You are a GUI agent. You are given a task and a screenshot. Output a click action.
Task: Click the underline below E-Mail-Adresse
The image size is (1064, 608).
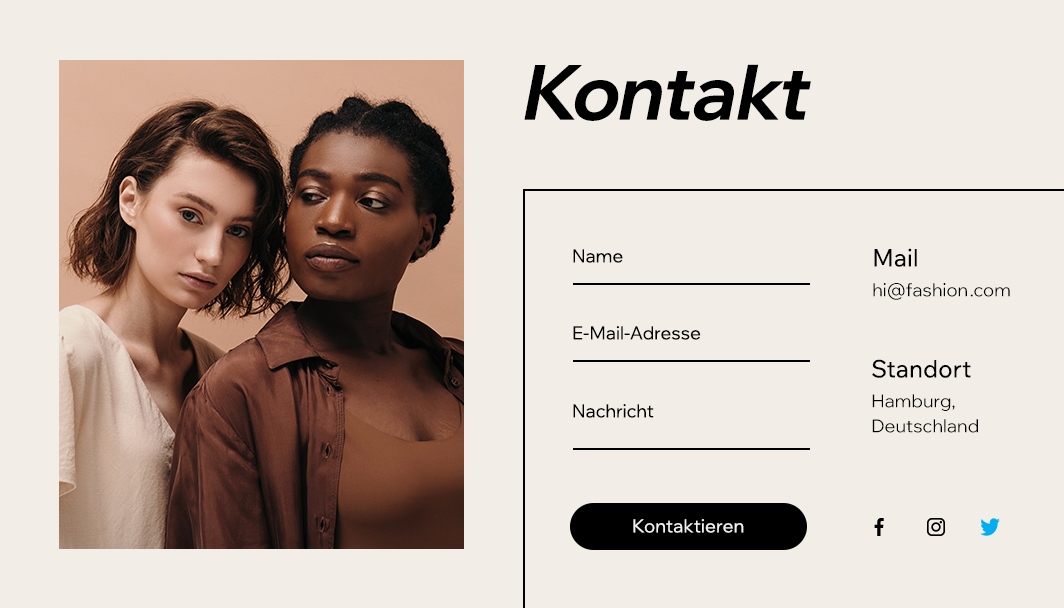[x=691, y=360]
